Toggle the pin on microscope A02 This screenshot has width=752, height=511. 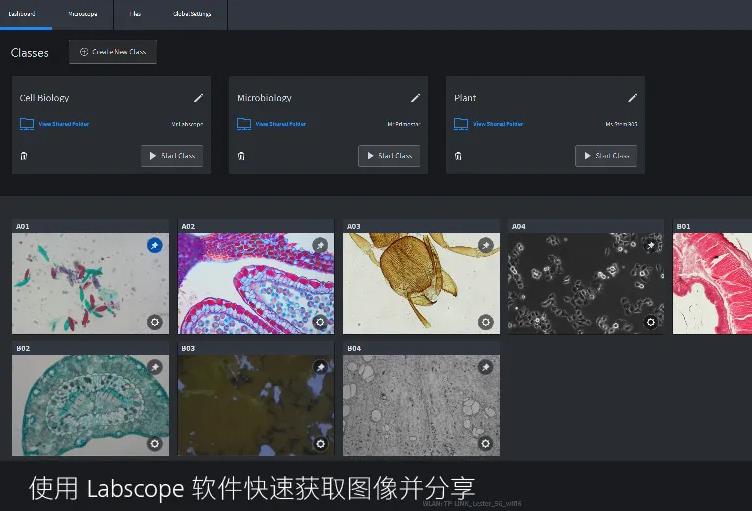tap(320, 245)
